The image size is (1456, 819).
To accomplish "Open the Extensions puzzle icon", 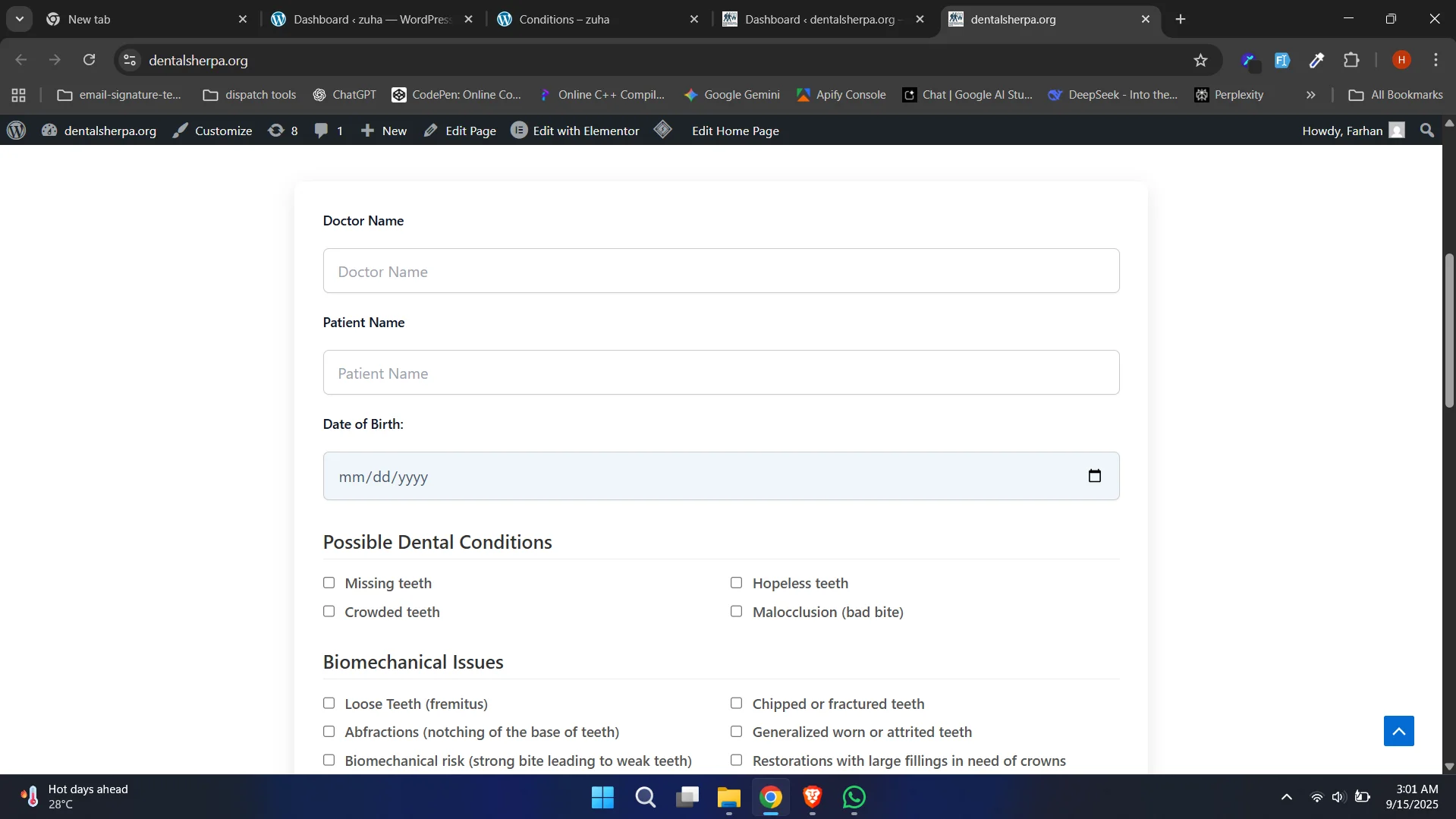I will 1351,60.
